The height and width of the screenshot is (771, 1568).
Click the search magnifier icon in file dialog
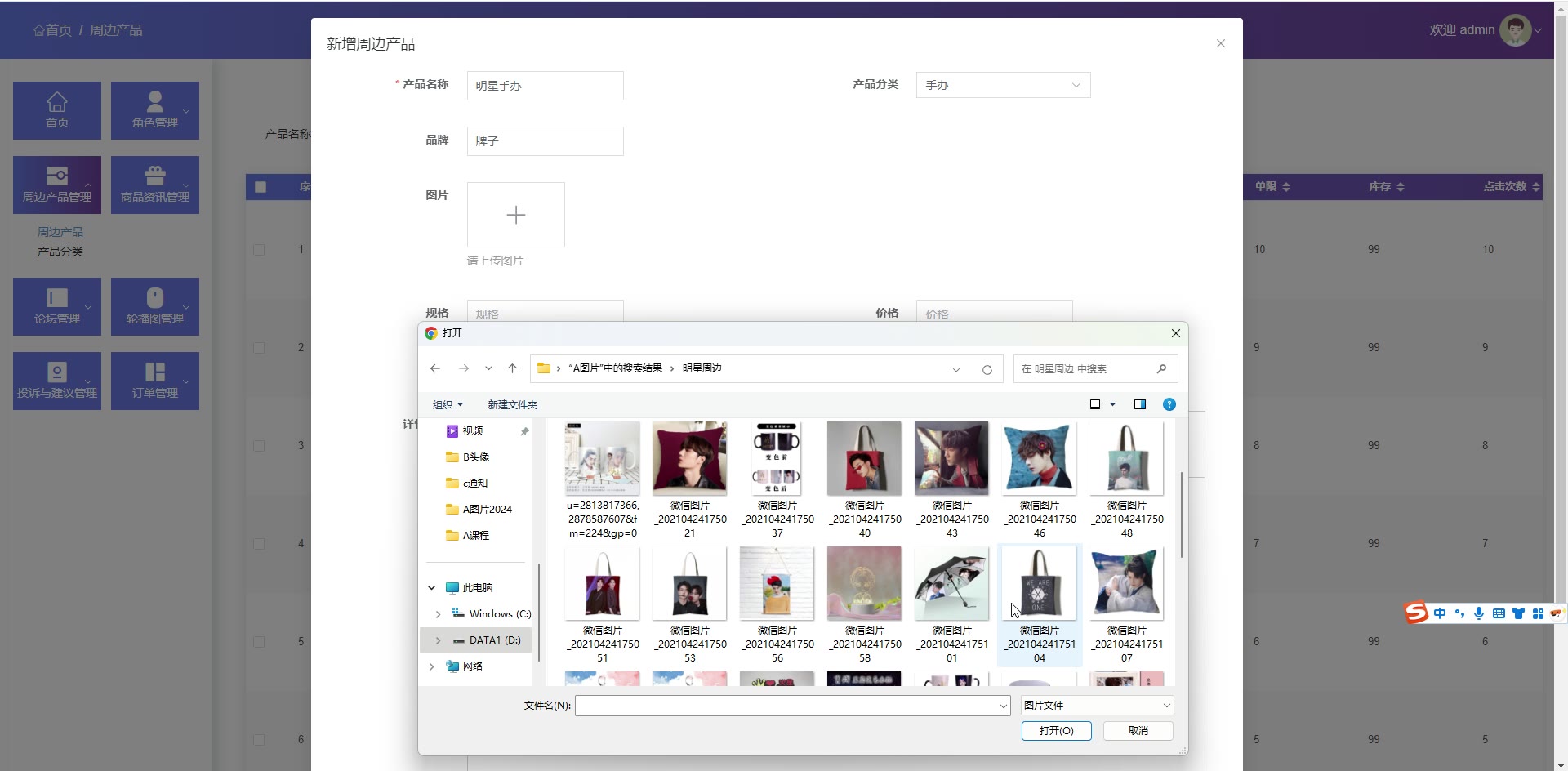[1161, 369]
